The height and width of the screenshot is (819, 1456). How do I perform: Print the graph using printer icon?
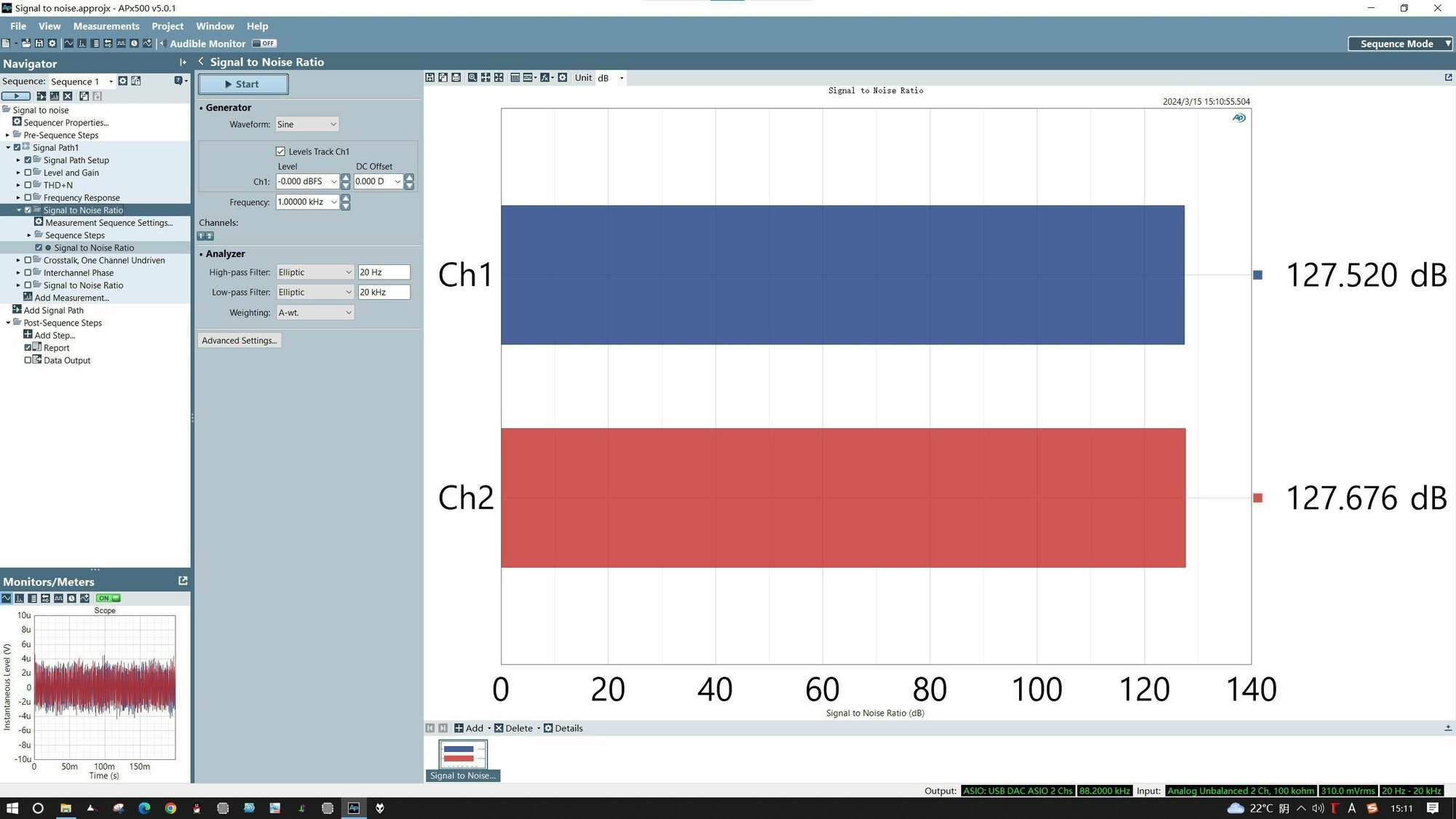pyautogui.click(x=456, y=78)
